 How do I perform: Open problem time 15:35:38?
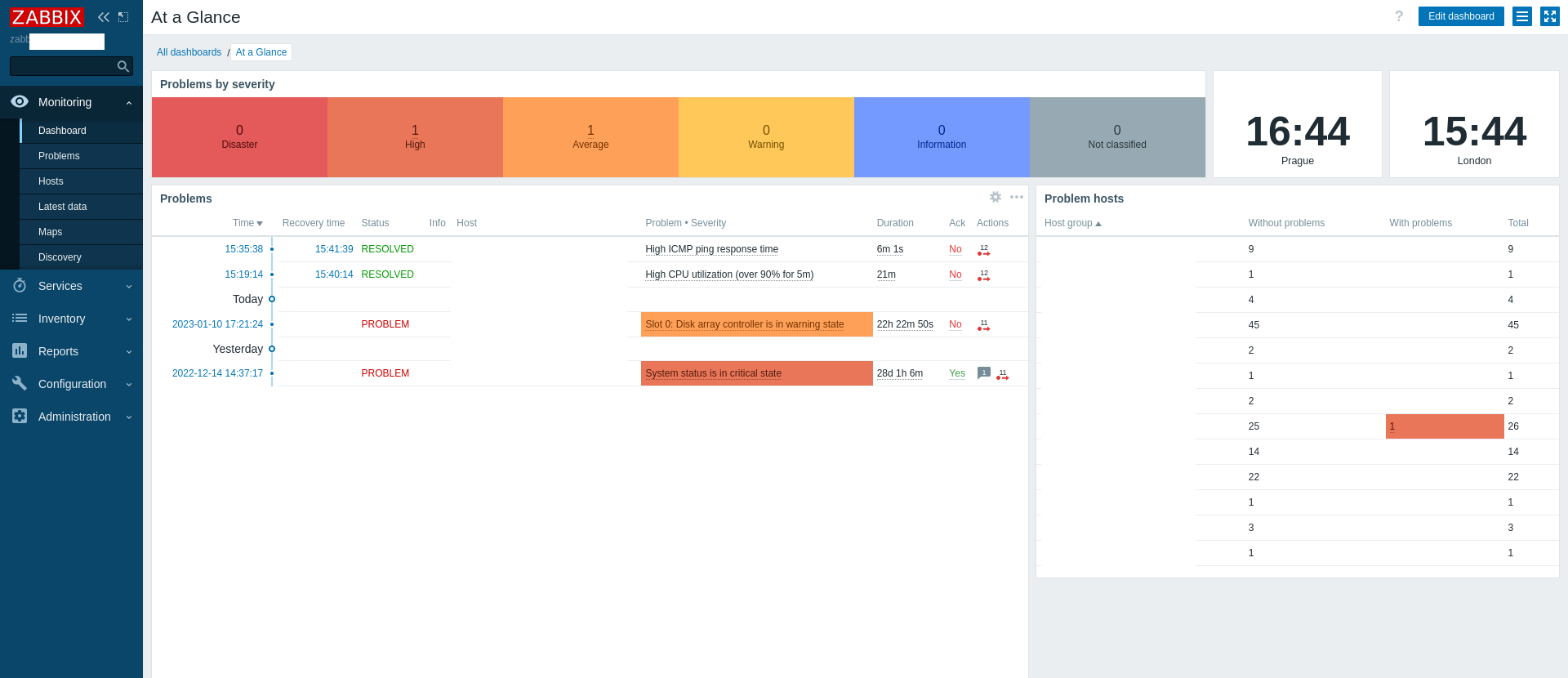tap(244, 249)
